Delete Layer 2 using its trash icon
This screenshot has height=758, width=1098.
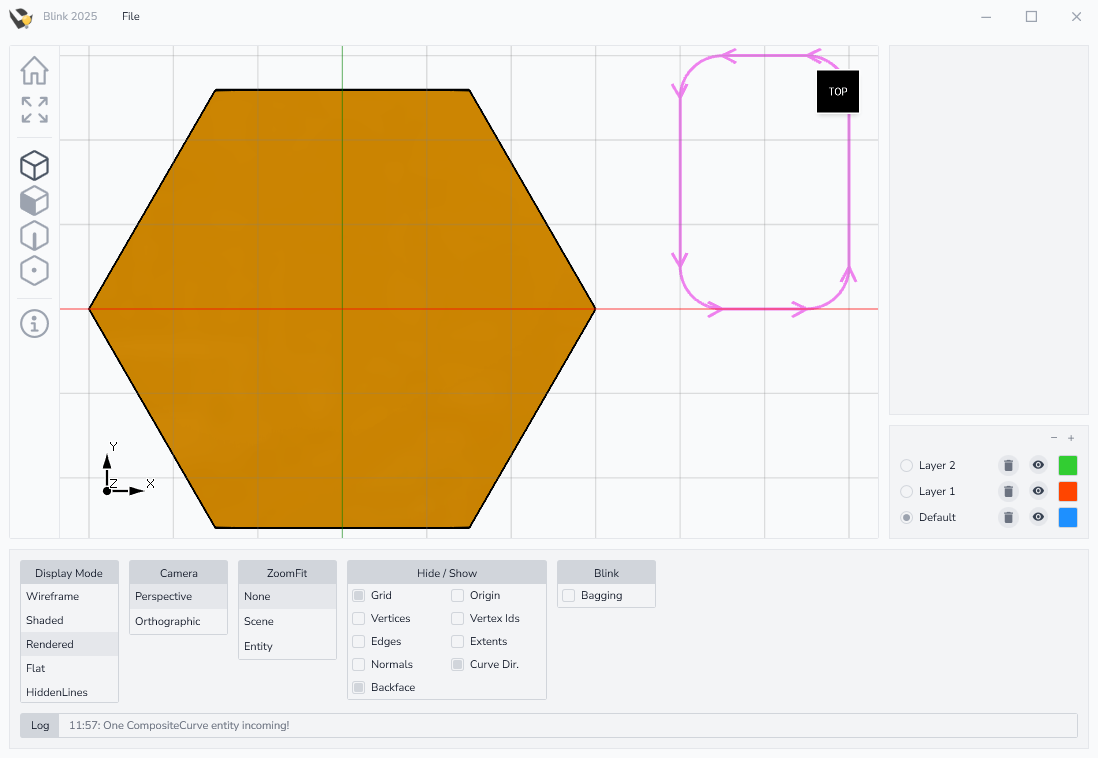click(1008, 465)
